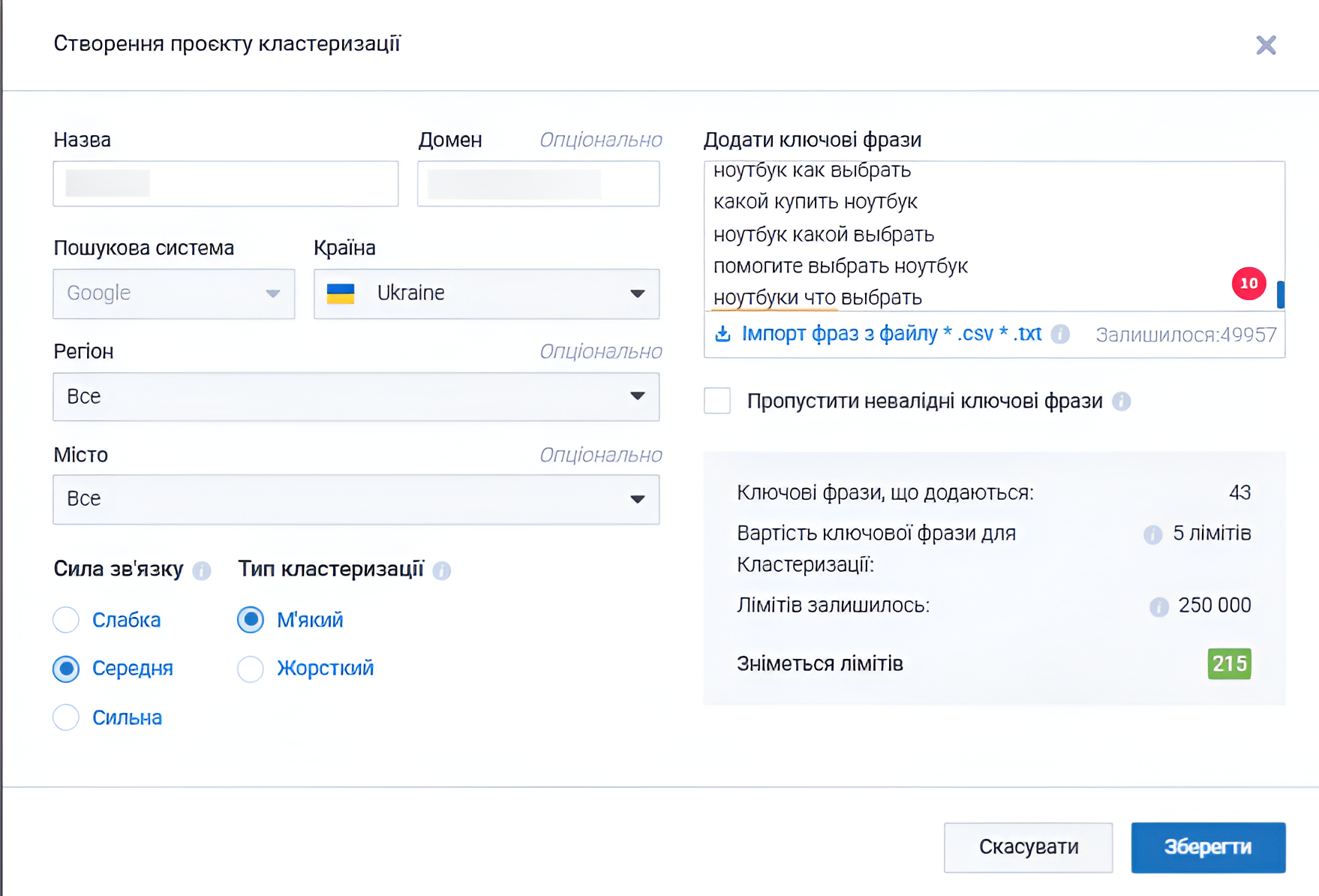Click the phrase 'ноутбук как выбрать'
1319x896 pixels.
point(812,170)
